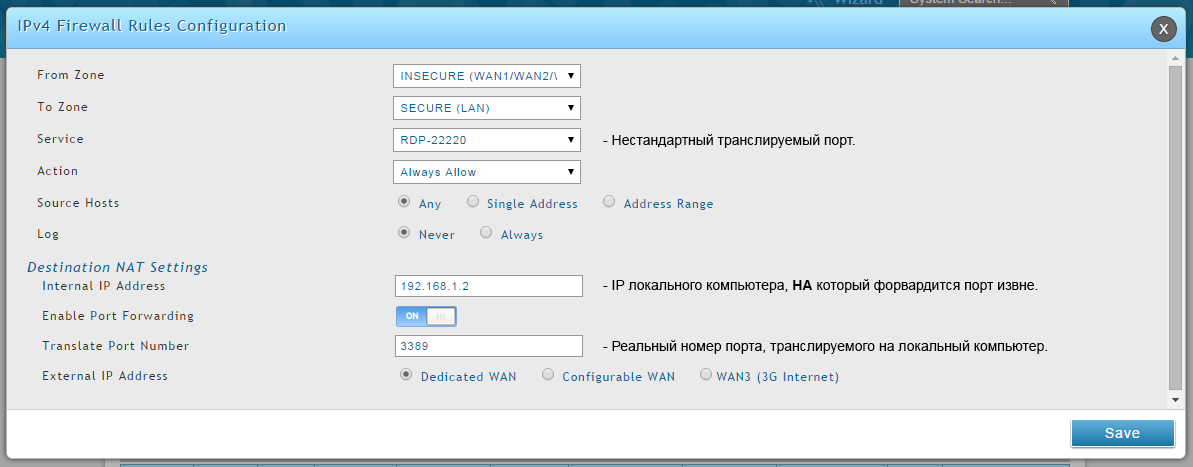Select WAN3 (3G Internet) option
Screen dimensions: 1193x467
click(x=706, y=375)
